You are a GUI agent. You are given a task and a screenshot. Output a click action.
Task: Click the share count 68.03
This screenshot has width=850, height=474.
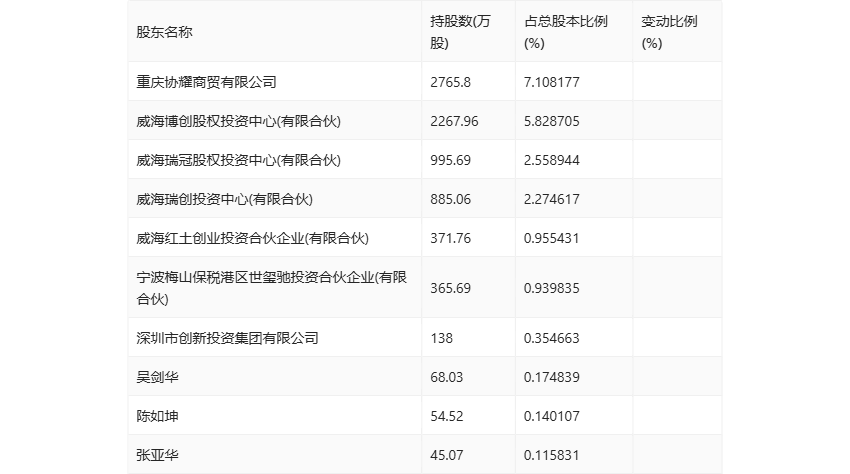447,377
